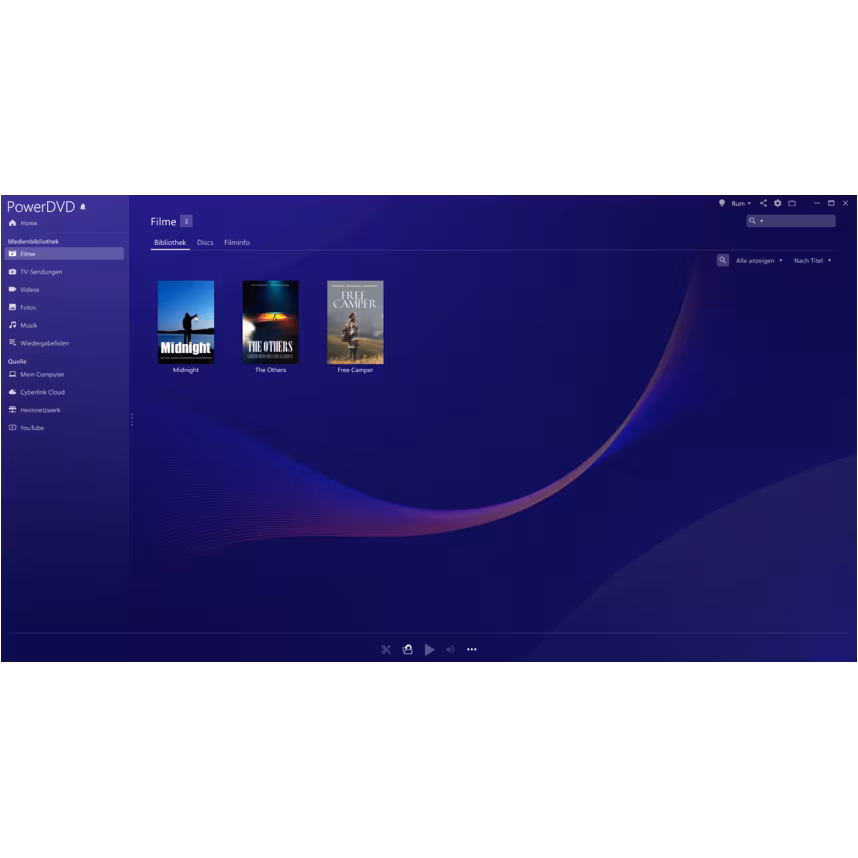Expand the Rum dropdown

741,203
